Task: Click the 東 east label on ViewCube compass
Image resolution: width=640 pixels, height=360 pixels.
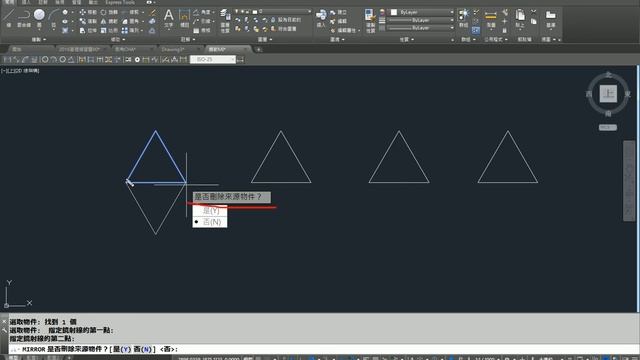Action: pyautogui.click(x=627, y=94)
